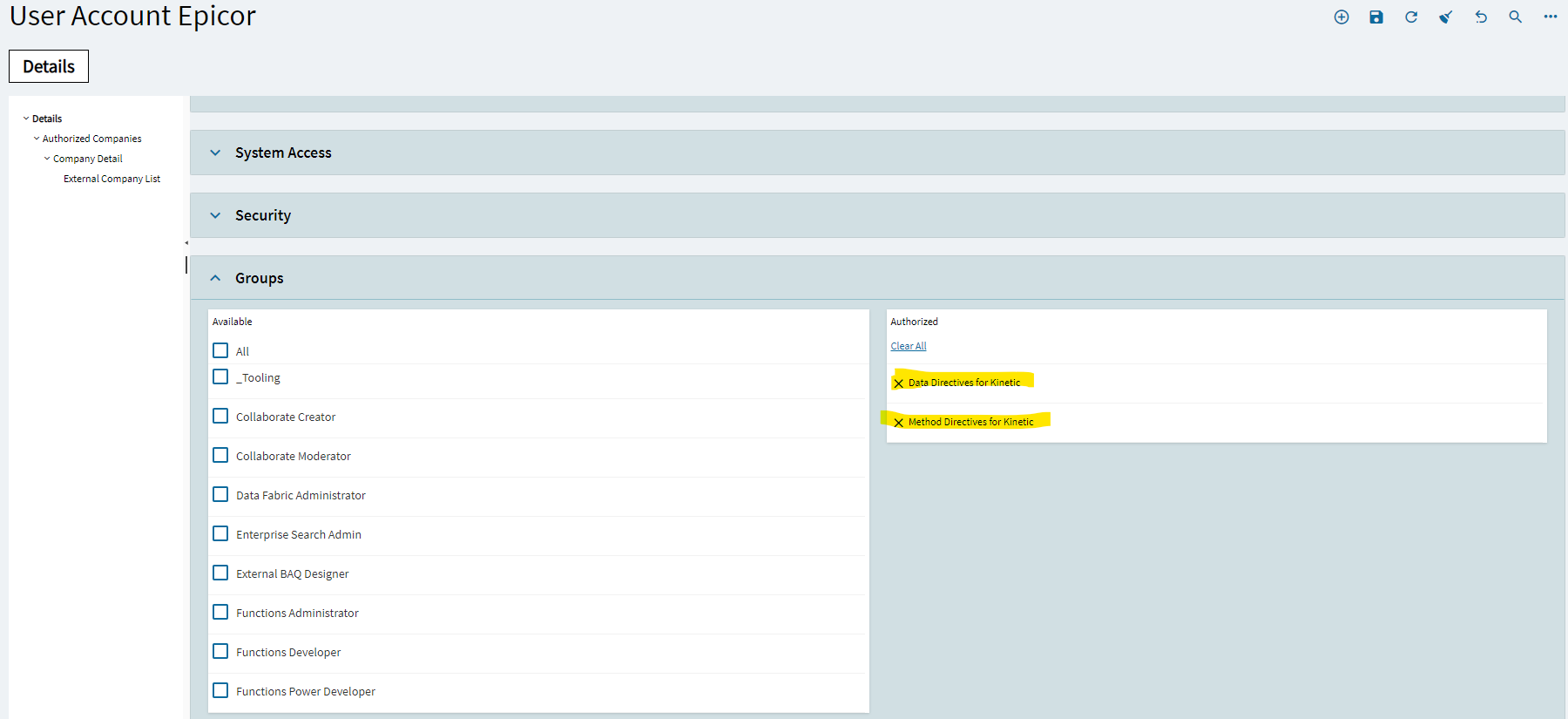This screenshot has width=1568, height=719.
Task: Check the All groups checkbox
Action: point(220,350)
